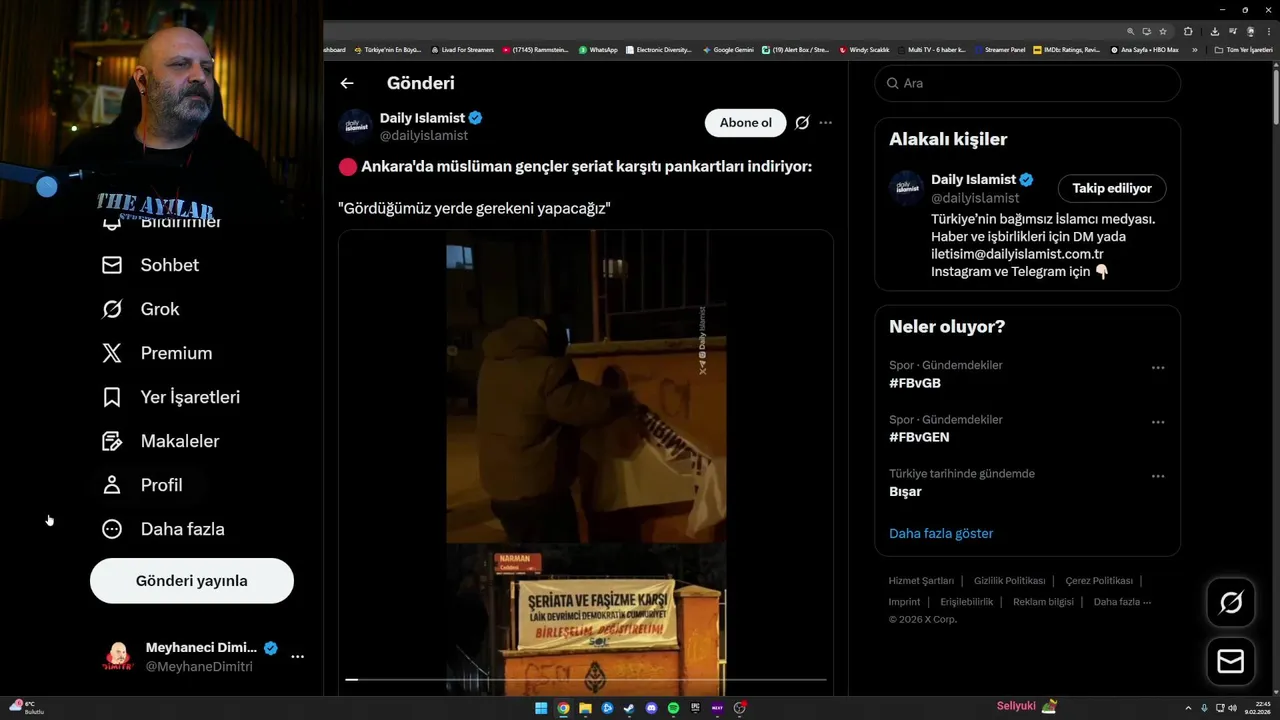Screen dimensions: 1280x720
Task: Expand the footer Daha fazla menu
Action: point(1122,602)
